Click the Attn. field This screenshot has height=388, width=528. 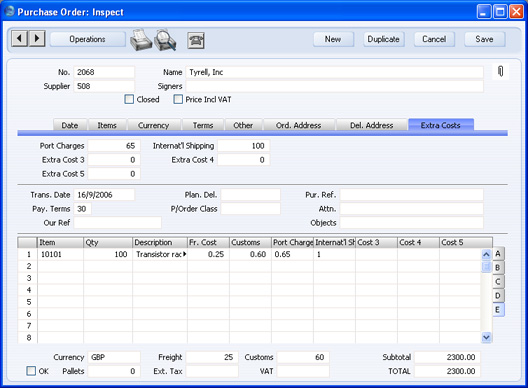point(411,209)
